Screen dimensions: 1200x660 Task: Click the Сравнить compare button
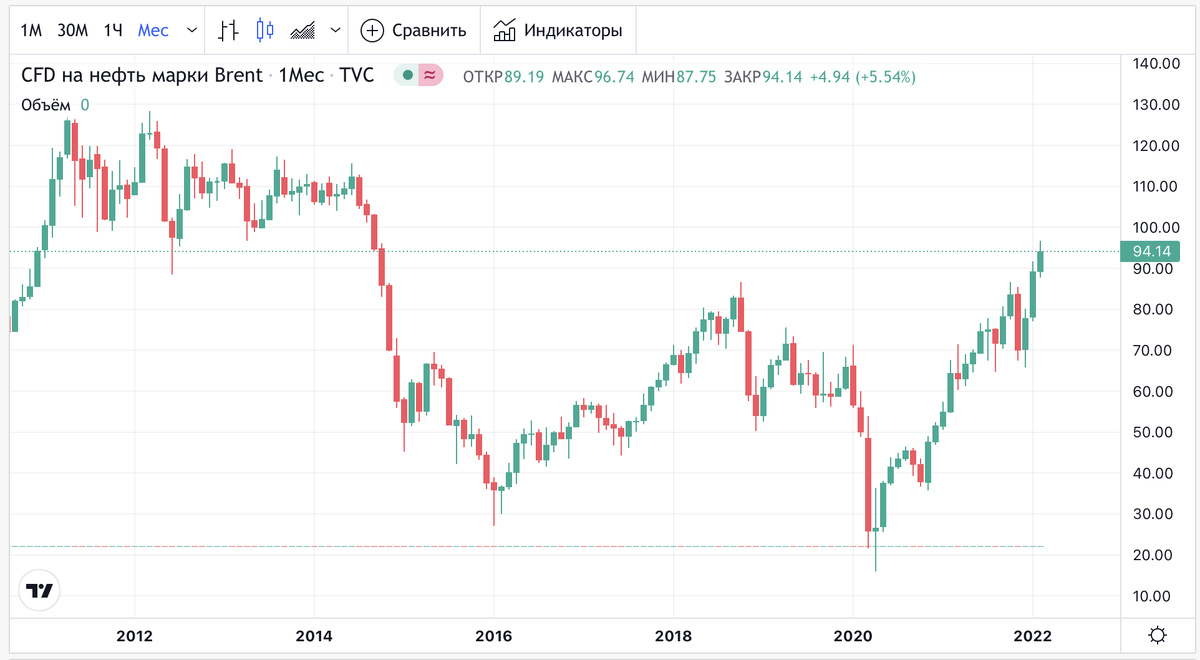tap(414, 30)
